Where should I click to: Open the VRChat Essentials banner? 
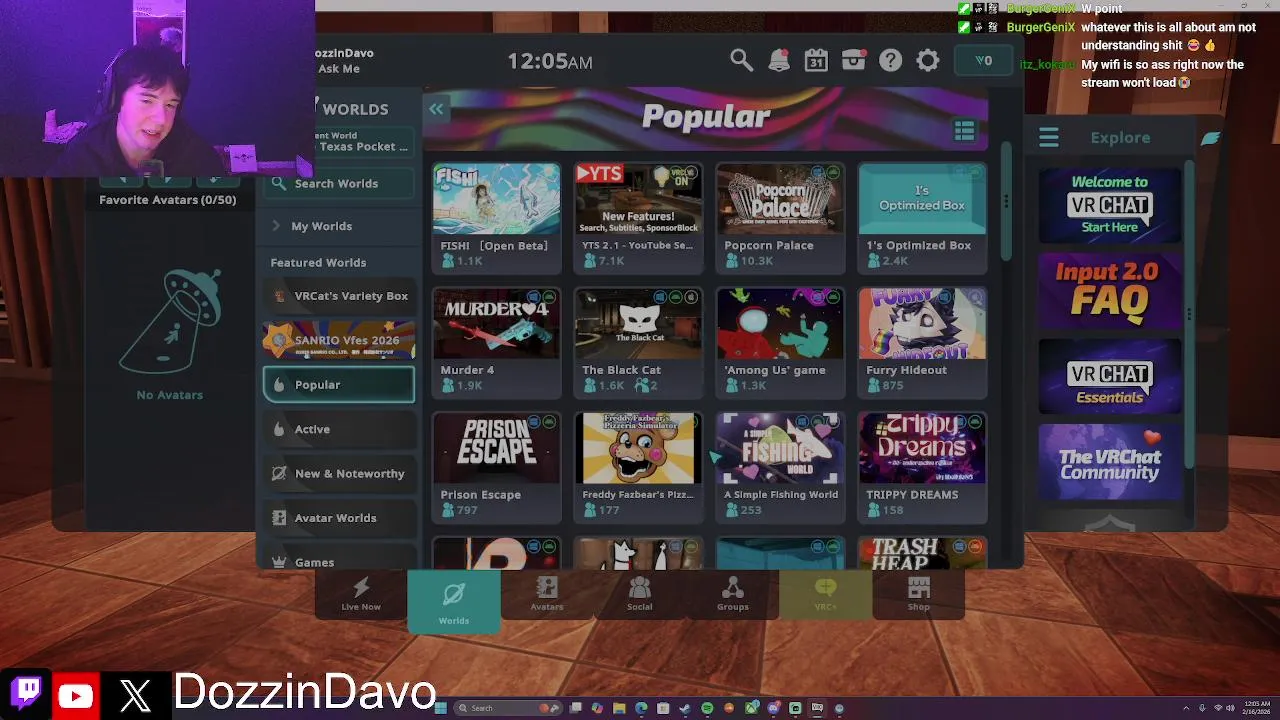point(1110,377)
